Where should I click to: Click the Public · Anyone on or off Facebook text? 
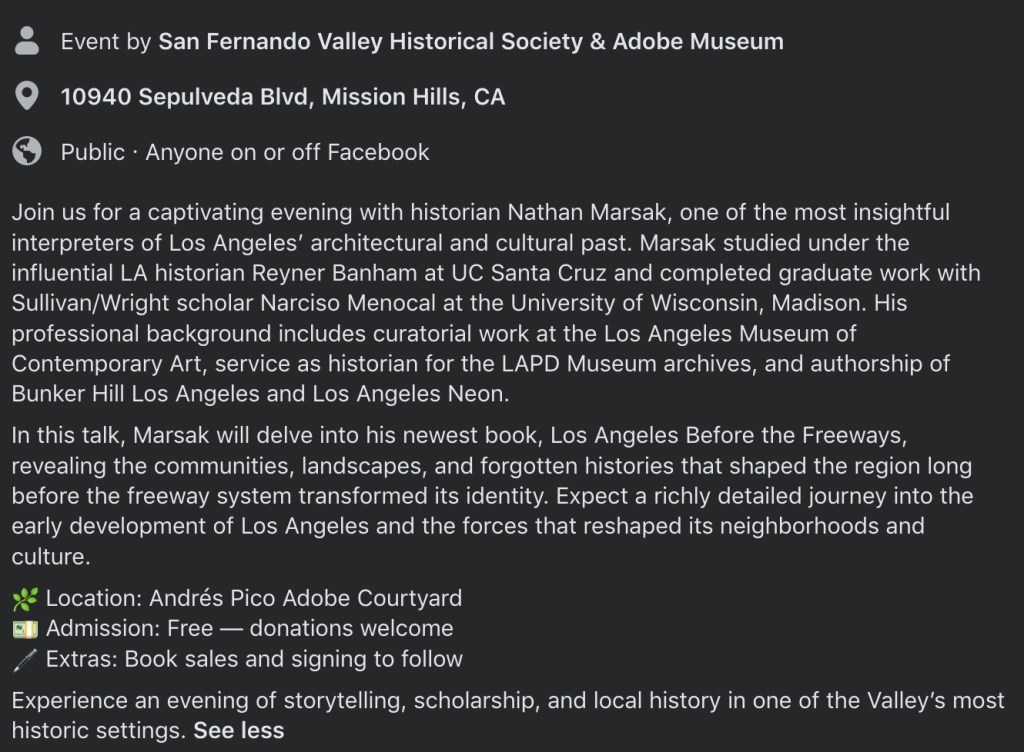click(x=245, y=152)
